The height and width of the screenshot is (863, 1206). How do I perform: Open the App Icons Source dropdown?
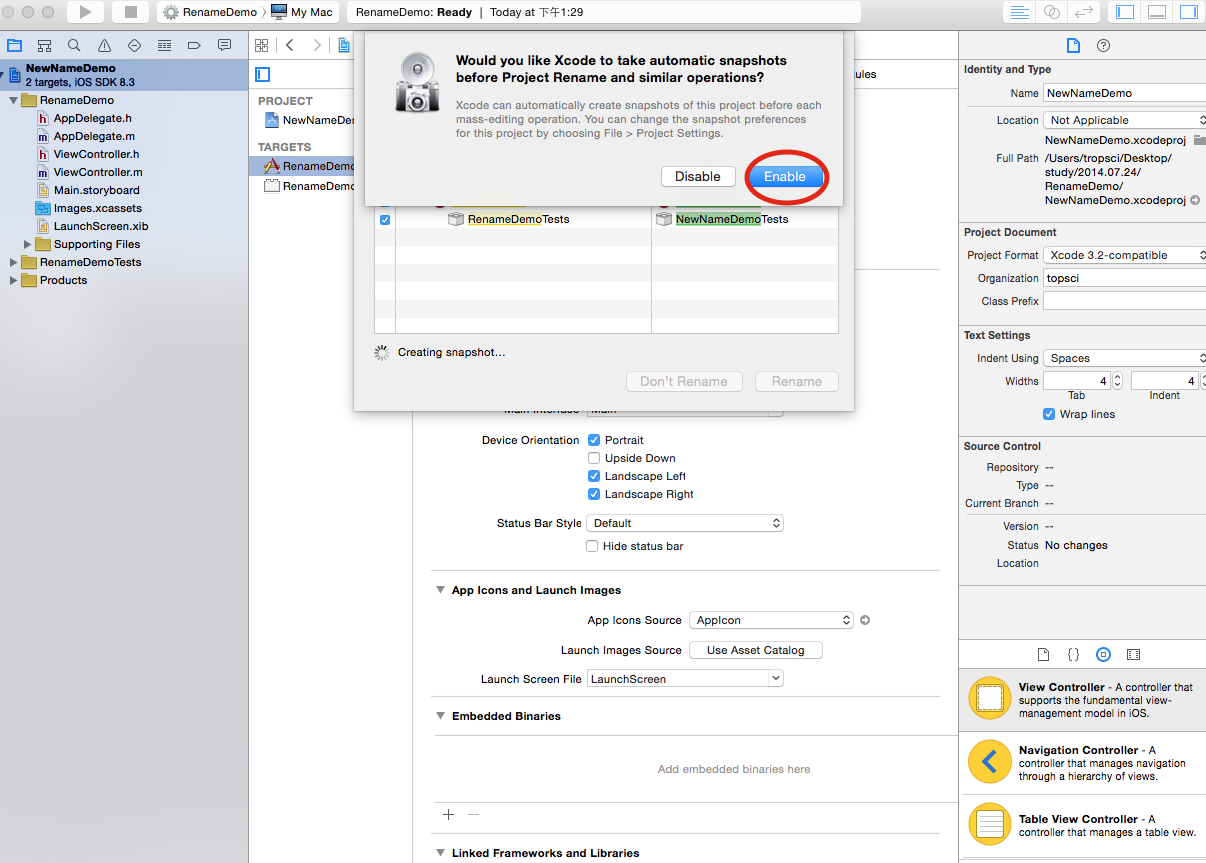(x=770, y=620)
